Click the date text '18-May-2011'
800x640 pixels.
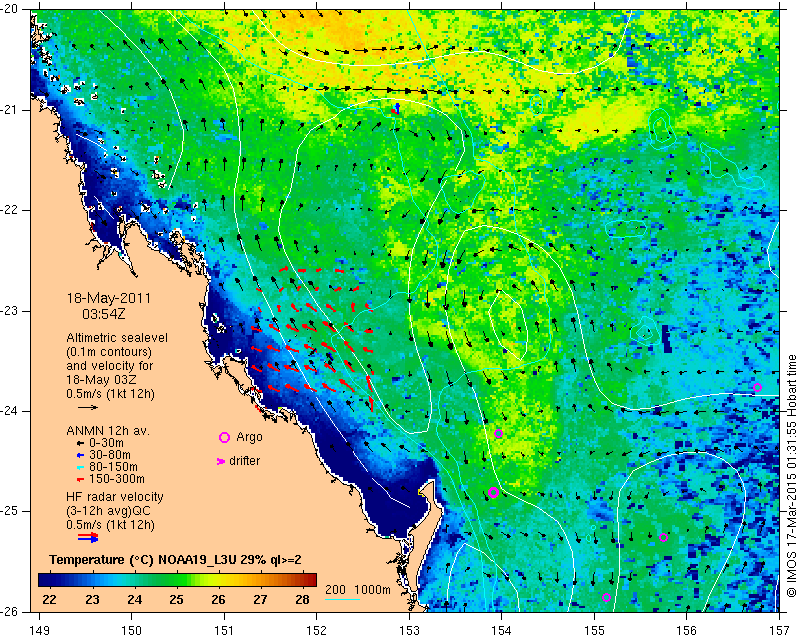(109, 299)
